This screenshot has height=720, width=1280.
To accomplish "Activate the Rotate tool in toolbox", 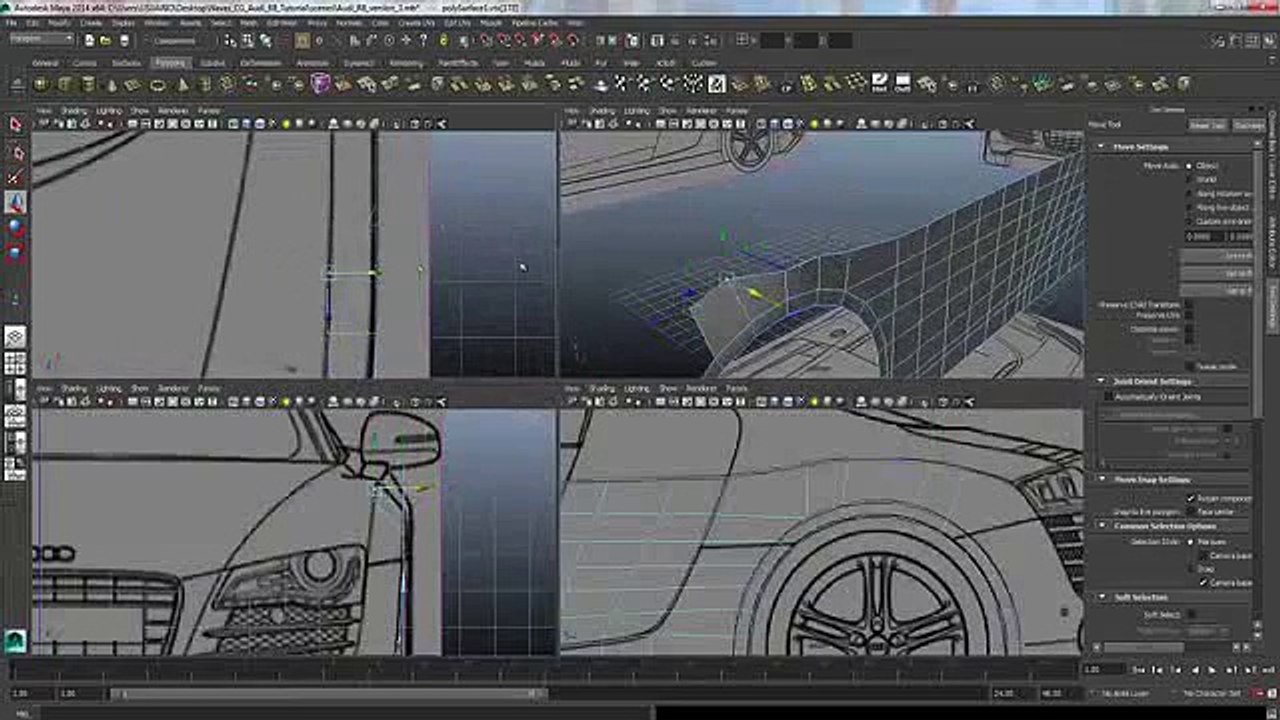I will [x=16, y=227].
